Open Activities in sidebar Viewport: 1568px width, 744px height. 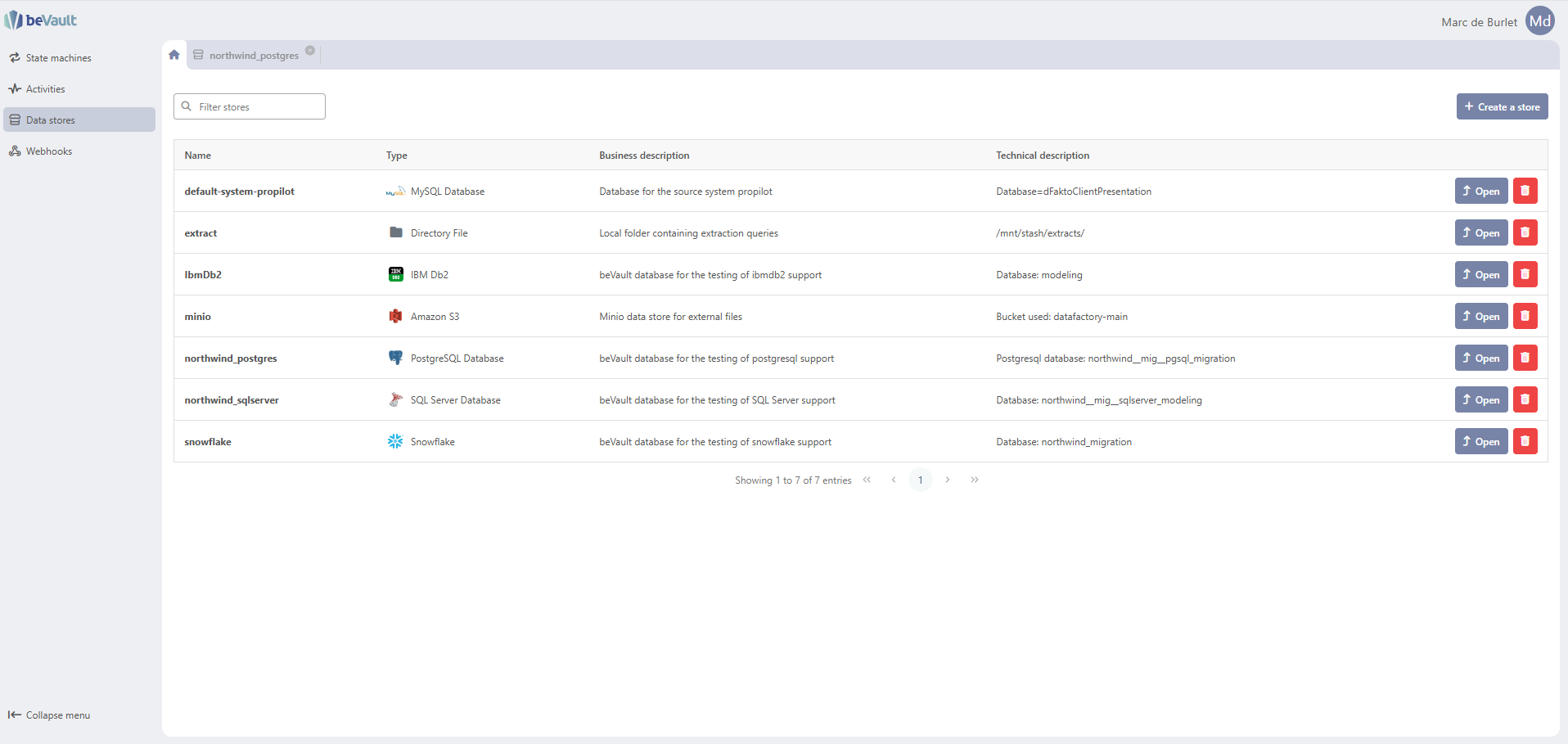click(79, 89)
